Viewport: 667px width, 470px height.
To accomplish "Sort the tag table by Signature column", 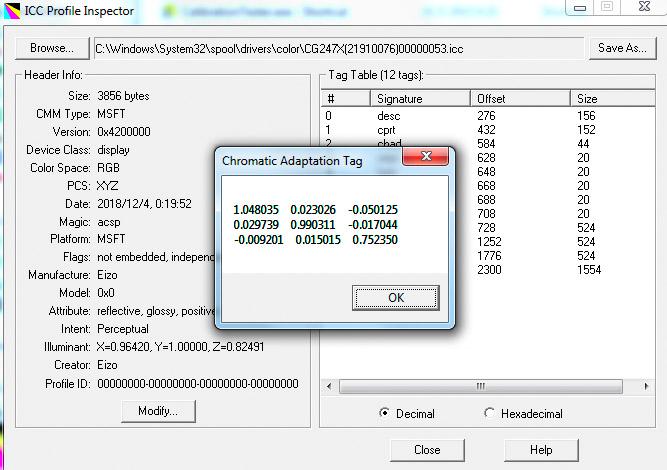I will point(420,98).
